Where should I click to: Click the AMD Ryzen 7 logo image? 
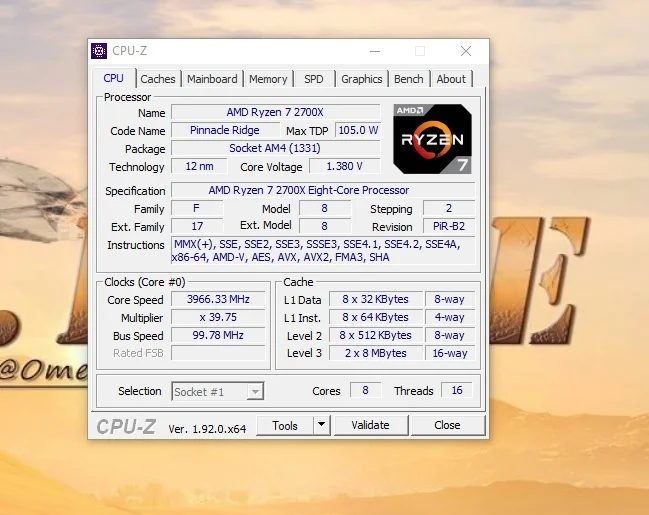432,139
